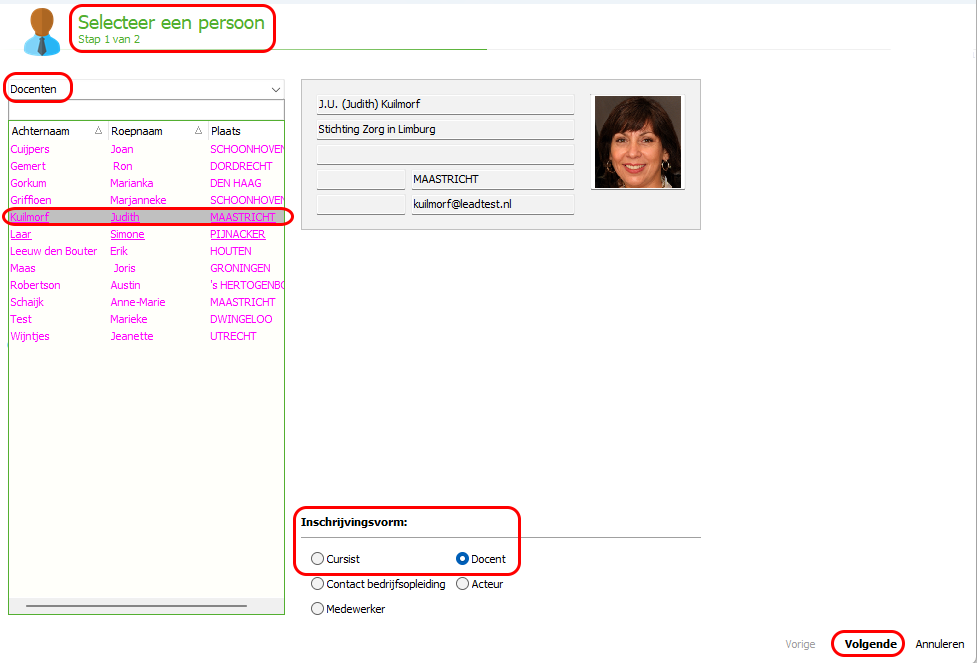Select the Maas row
The width and height of the screenshot is (977, 663).
click(x=146, y=268)
